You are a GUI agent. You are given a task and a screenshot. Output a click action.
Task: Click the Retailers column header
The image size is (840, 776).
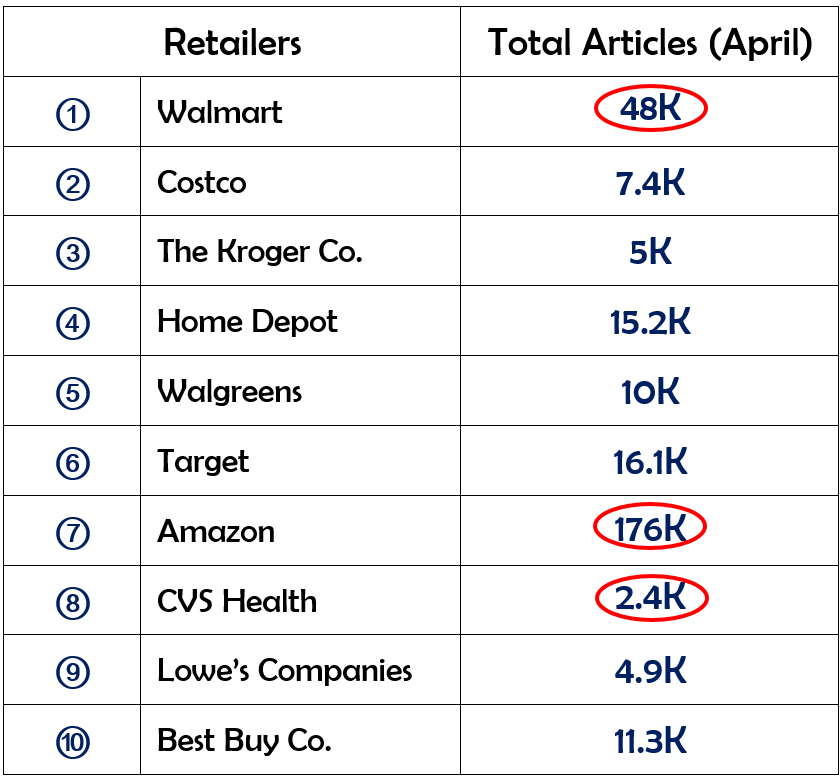(x=232, y=43)
